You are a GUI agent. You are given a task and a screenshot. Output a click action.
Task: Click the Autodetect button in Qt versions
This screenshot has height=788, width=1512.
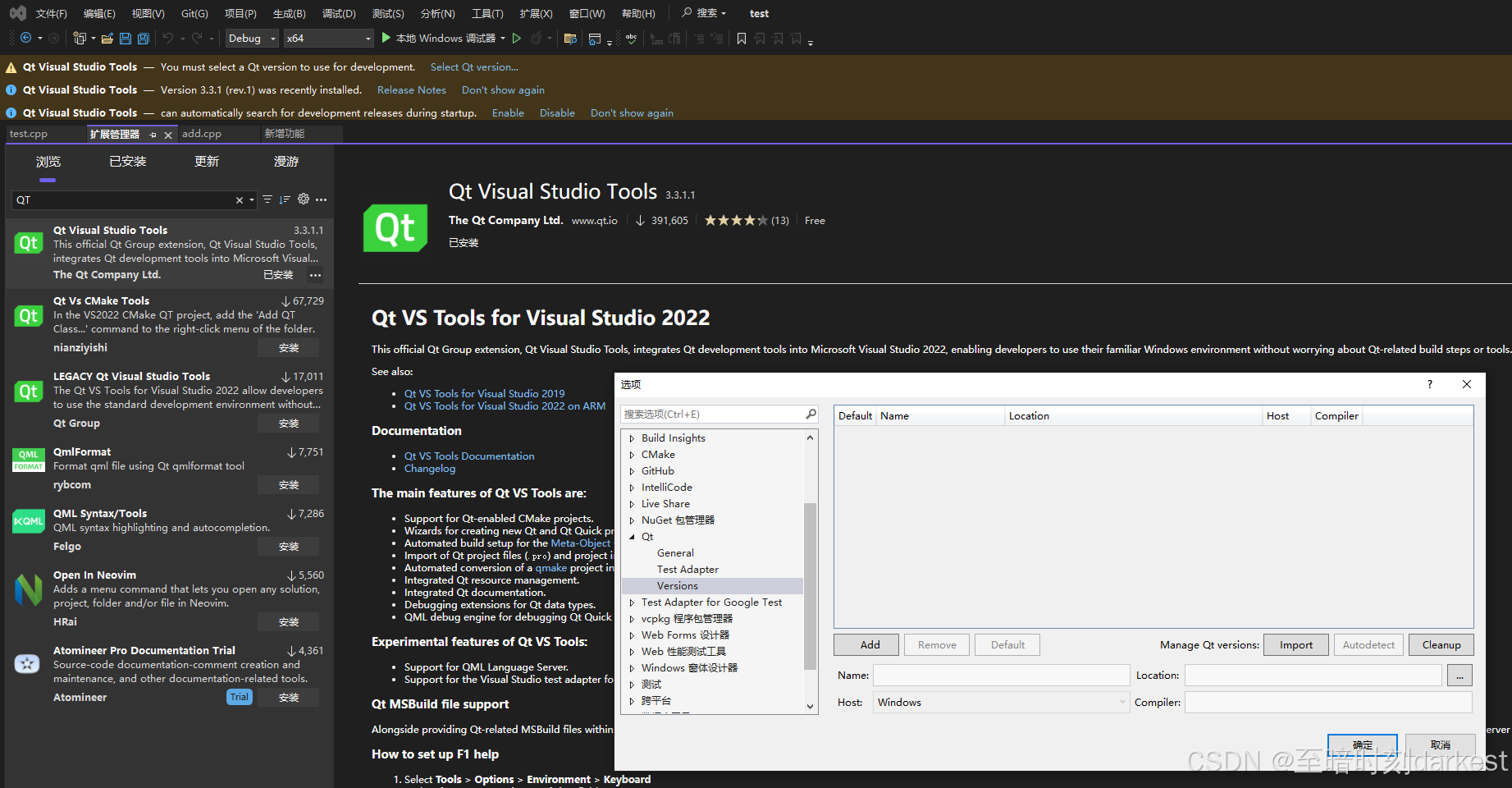click(x=1368, y=644)
